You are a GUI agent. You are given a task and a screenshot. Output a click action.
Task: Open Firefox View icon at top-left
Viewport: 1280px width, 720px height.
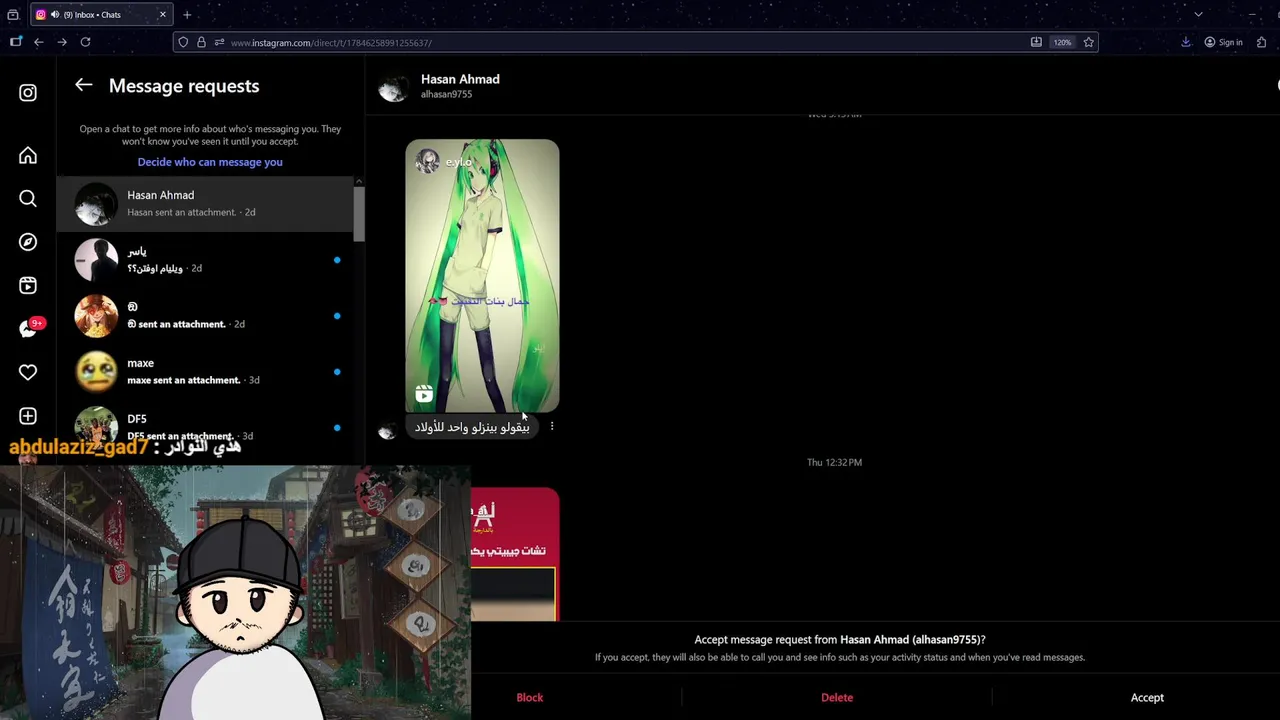pos(13,15)
